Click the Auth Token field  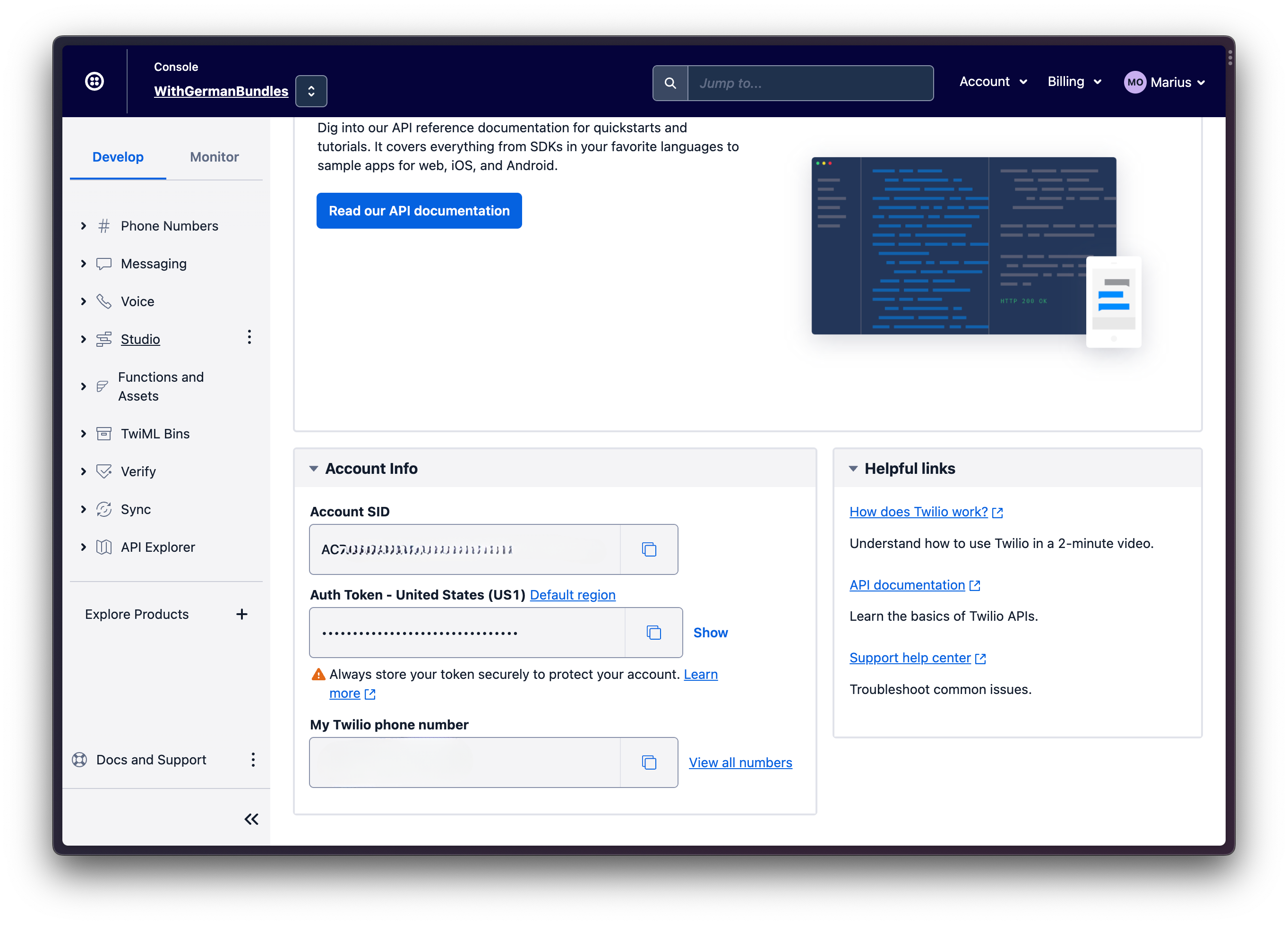pos(467,632)
